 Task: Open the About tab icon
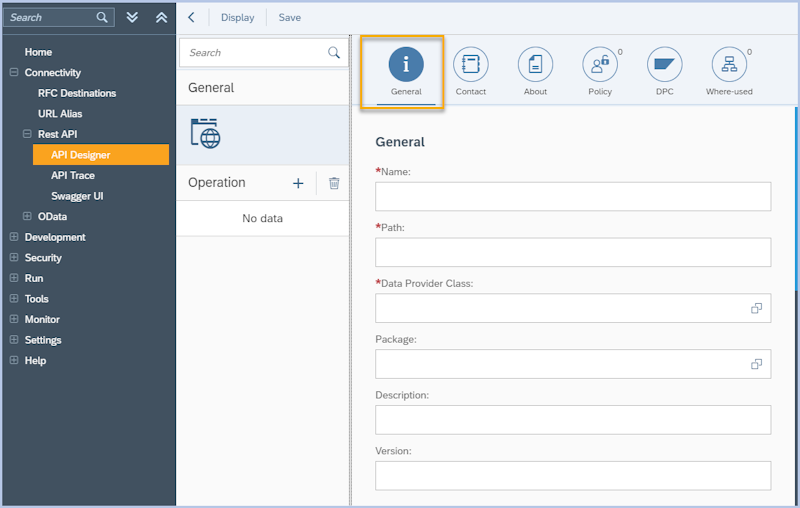535,66
